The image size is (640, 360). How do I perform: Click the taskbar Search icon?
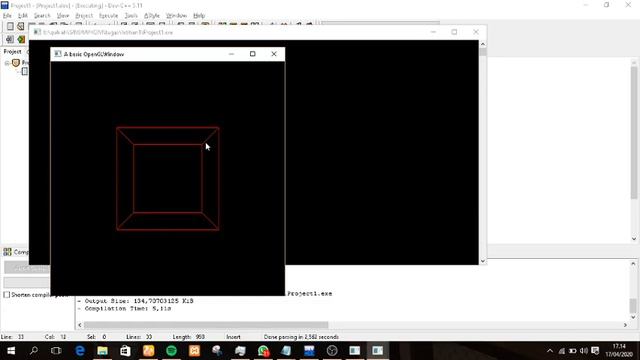(34, 351)
